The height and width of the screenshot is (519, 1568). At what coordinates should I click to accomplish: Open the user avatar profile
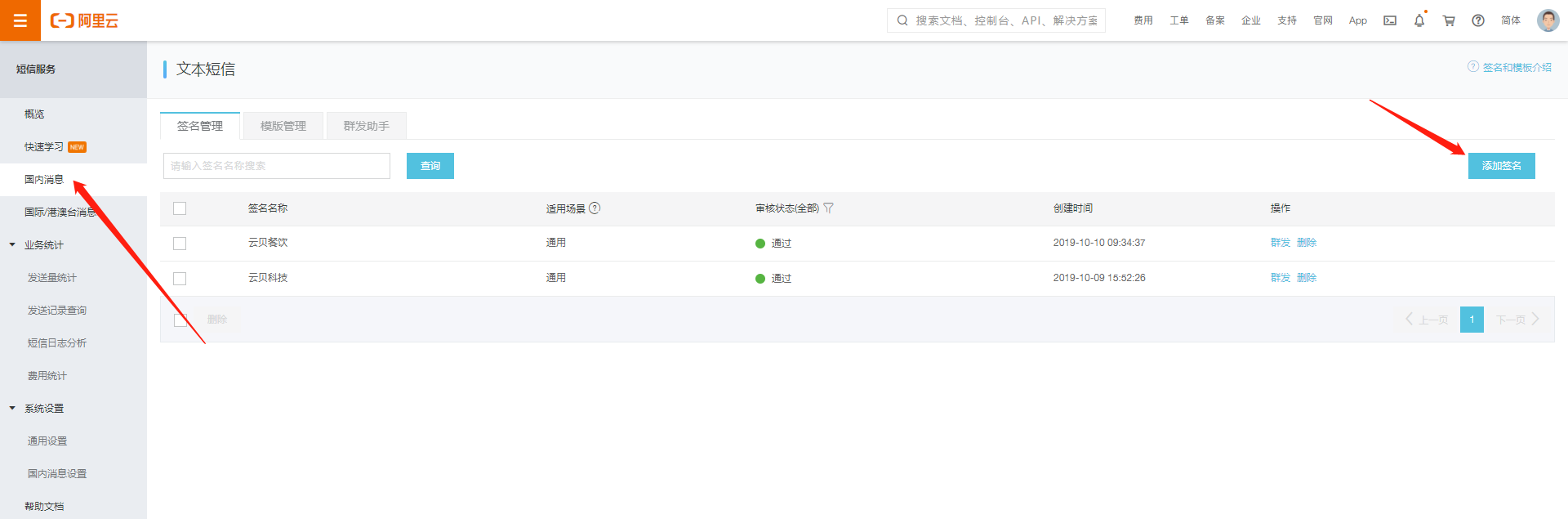[x=1548, y=20]
